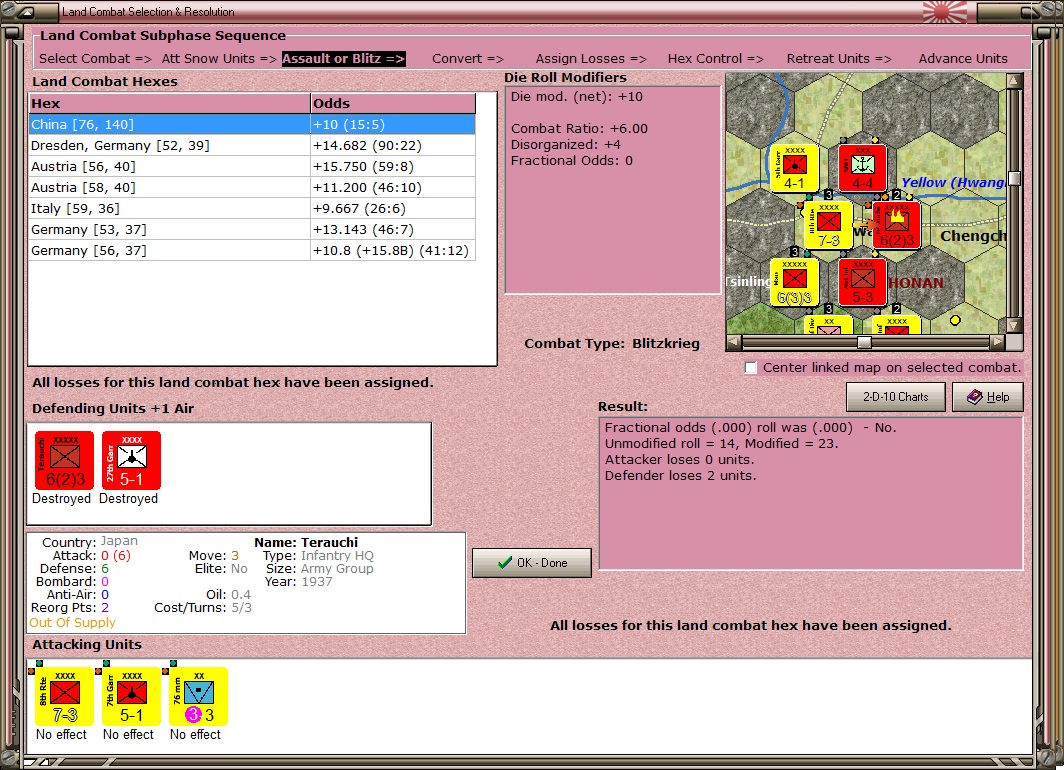
Task: Enable center linked map on selected combat
Action: (x=750, y=368)
